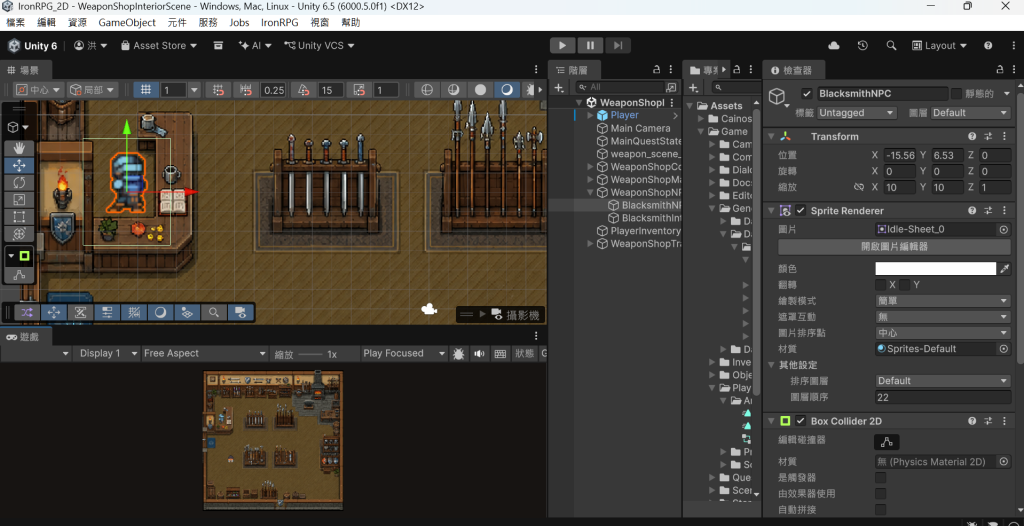Switch scene to wireframe draw mode
The width and height of the screenshot is (1024, 526).
click(427, 90)
